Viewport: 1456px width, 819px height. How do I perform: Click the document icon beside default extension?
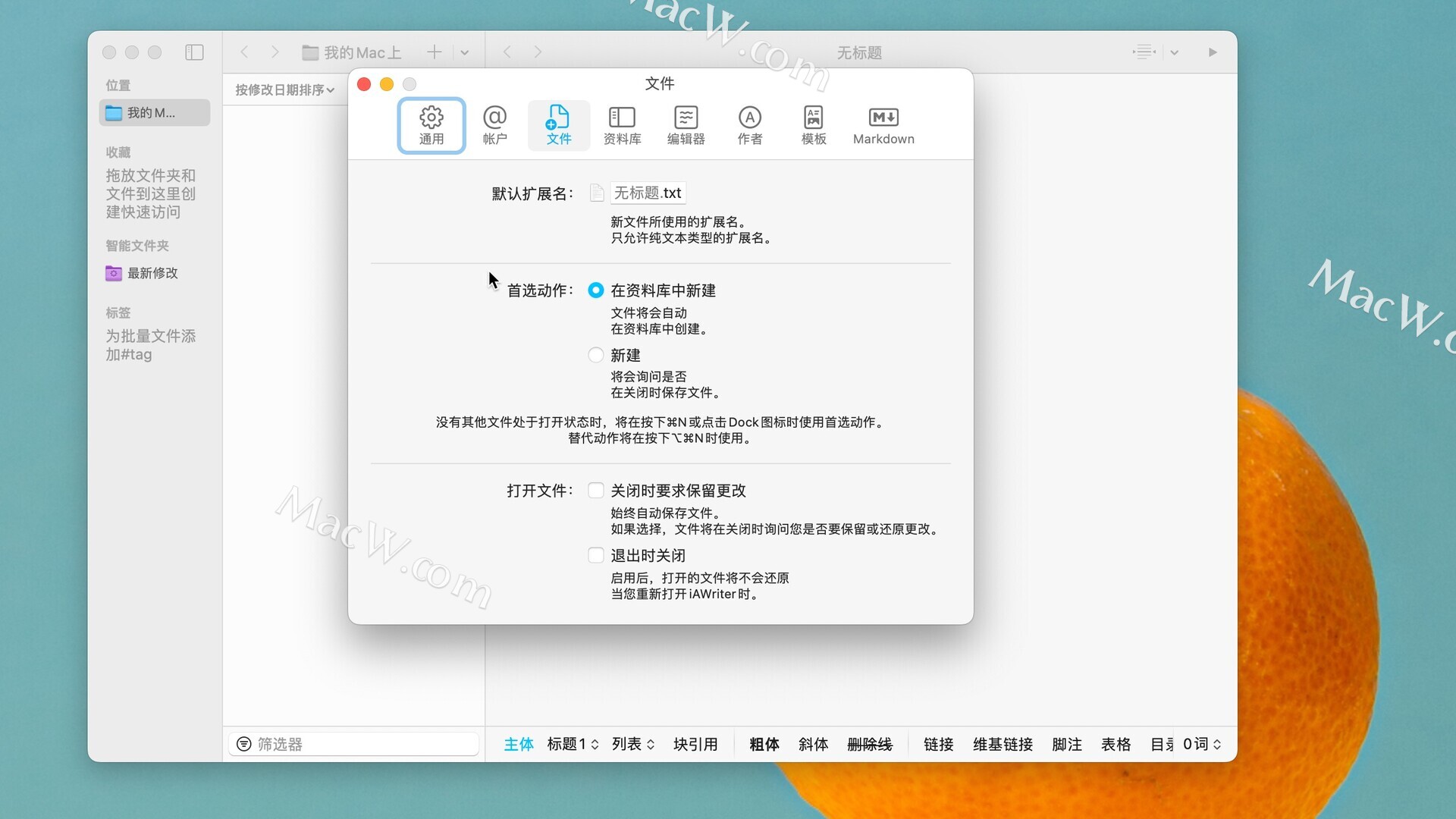(597, 193)
